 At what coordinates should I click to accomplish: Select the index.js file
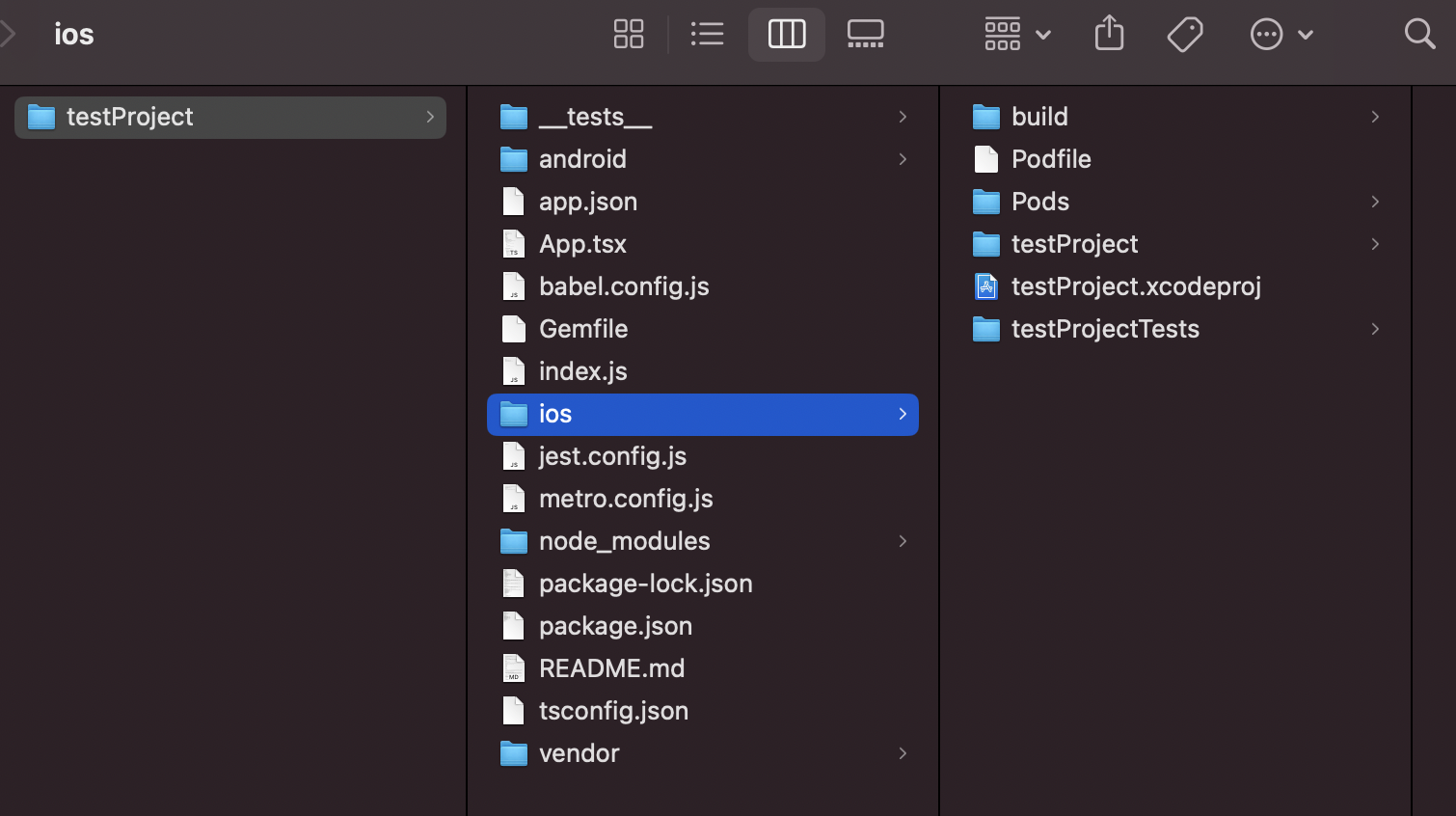coord(703,372)
